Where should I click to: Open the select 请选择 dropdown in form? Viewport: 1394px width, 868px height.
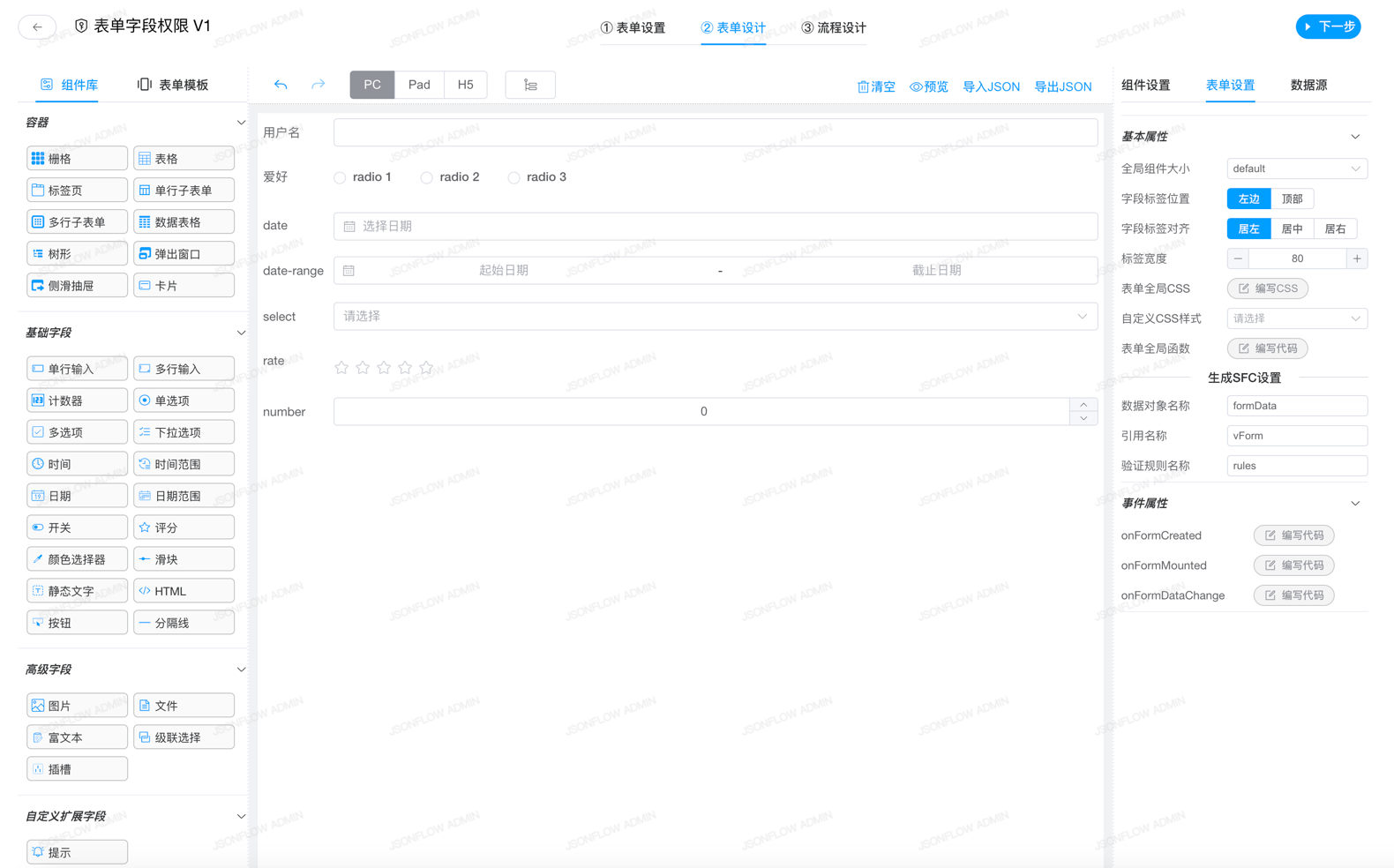[715, 317]
